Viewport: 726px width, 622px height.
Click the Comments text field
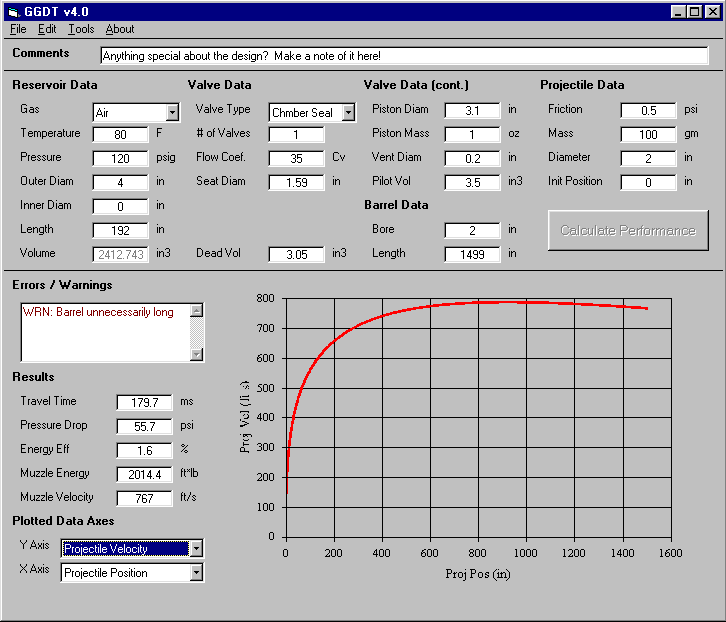404,56
